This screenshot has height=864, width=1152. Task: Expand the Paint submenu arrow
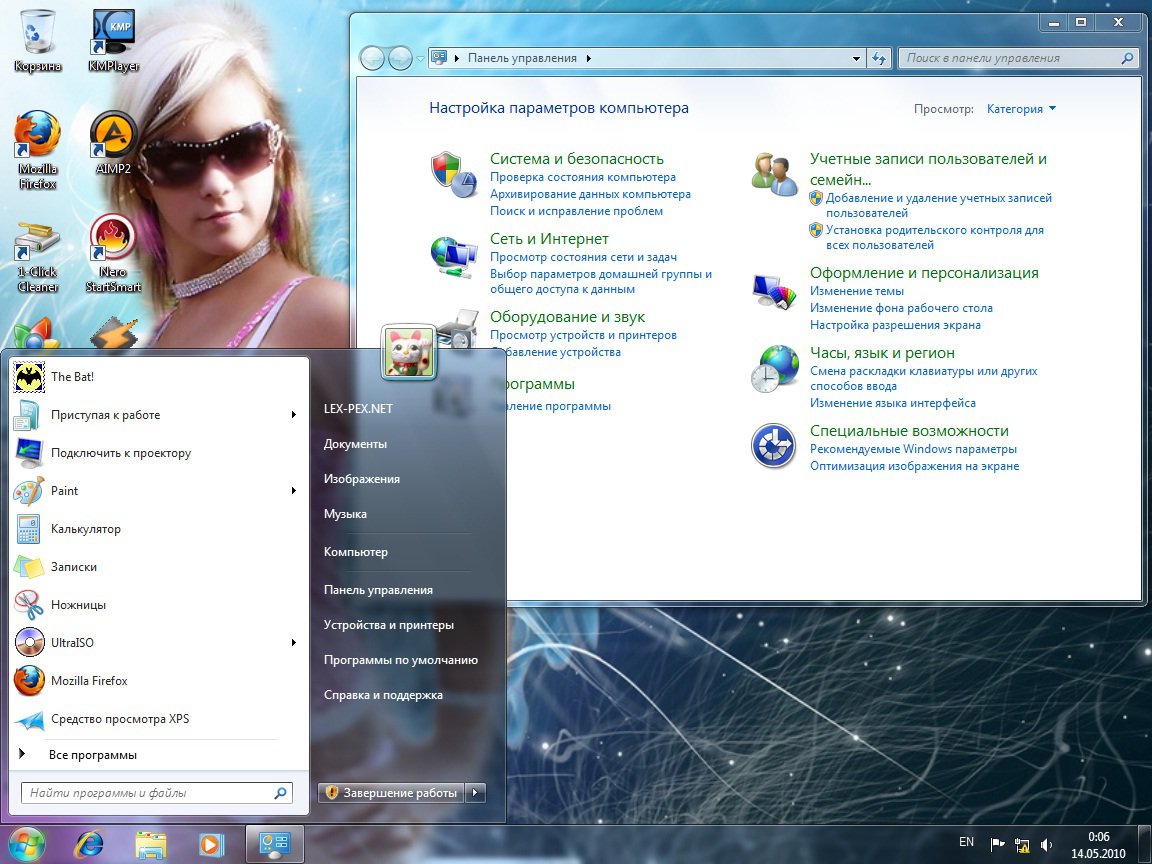[294, 491]
